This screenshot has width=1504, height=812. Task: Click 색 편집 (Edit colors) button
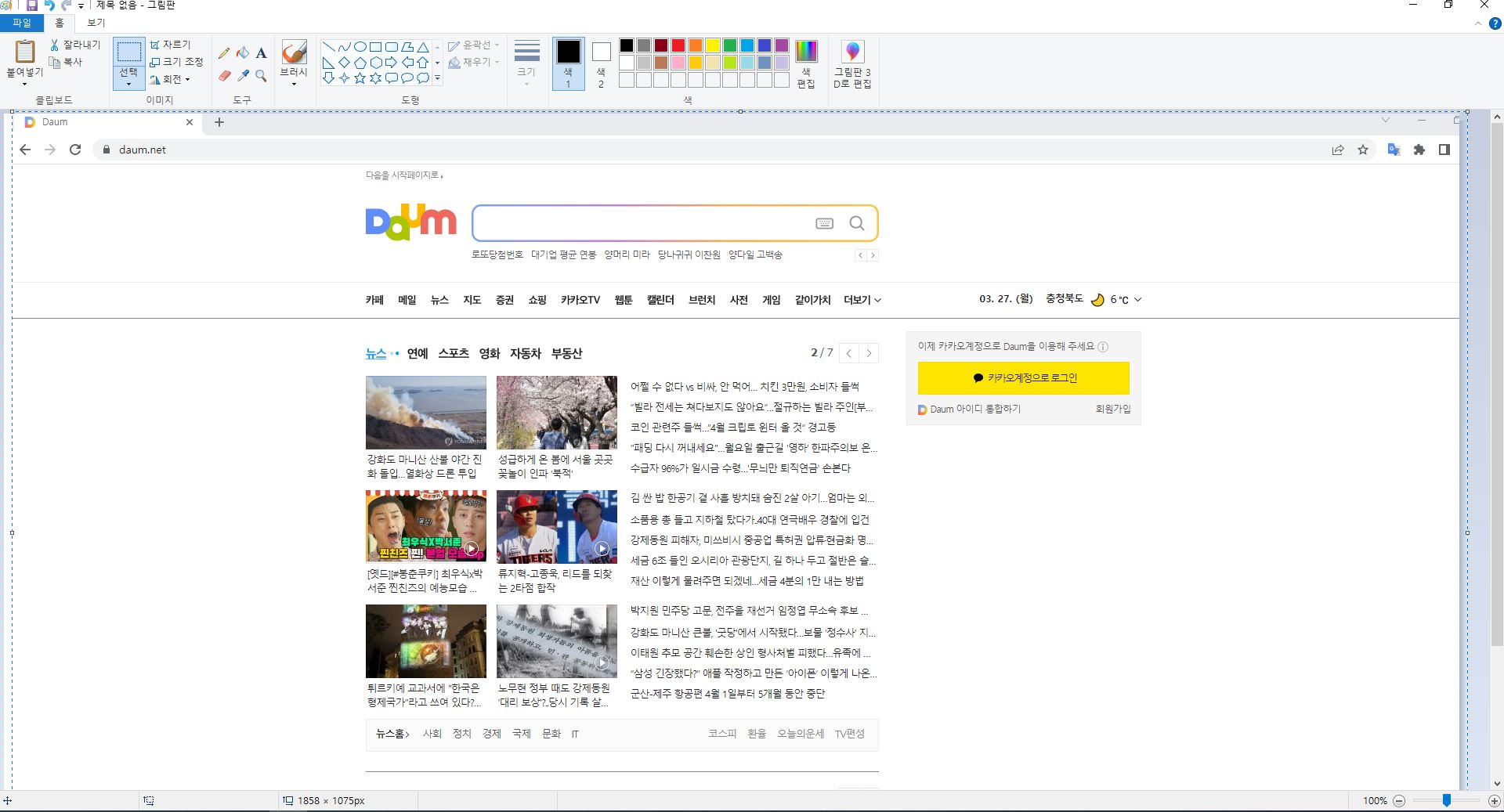coord(806,63)
